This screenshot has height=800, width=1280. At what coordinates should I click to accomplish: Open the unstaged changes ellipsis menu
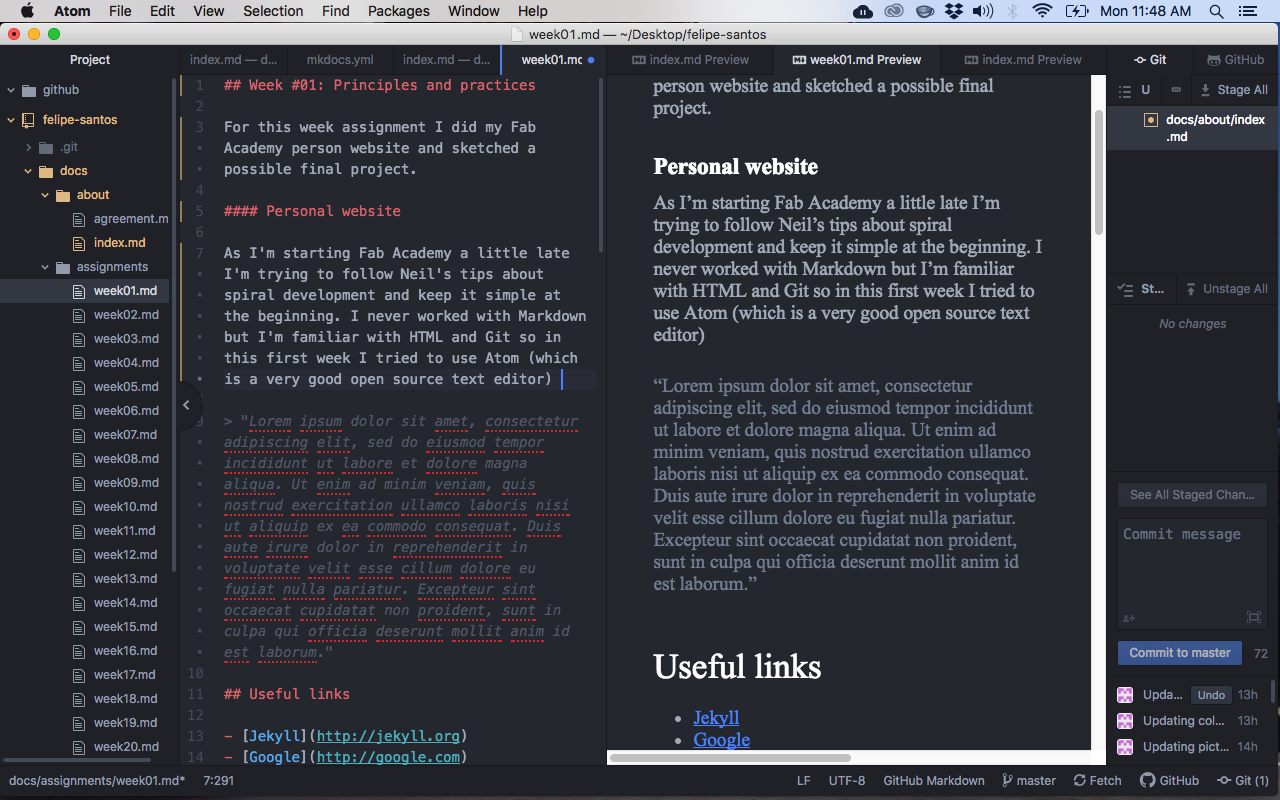tap(1176, 90)
